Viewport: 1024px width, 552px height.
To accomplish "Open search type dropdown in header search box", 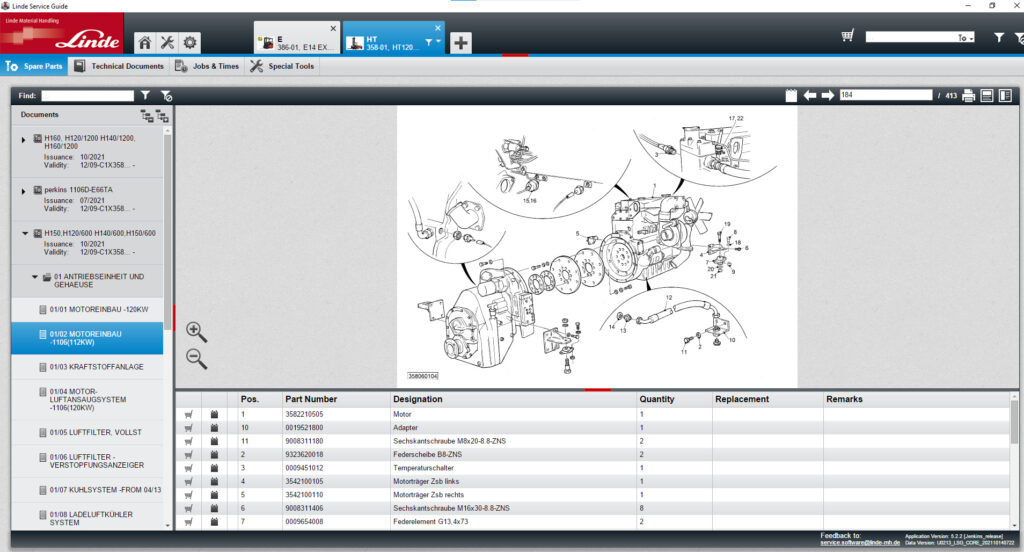I will [965, 38].
